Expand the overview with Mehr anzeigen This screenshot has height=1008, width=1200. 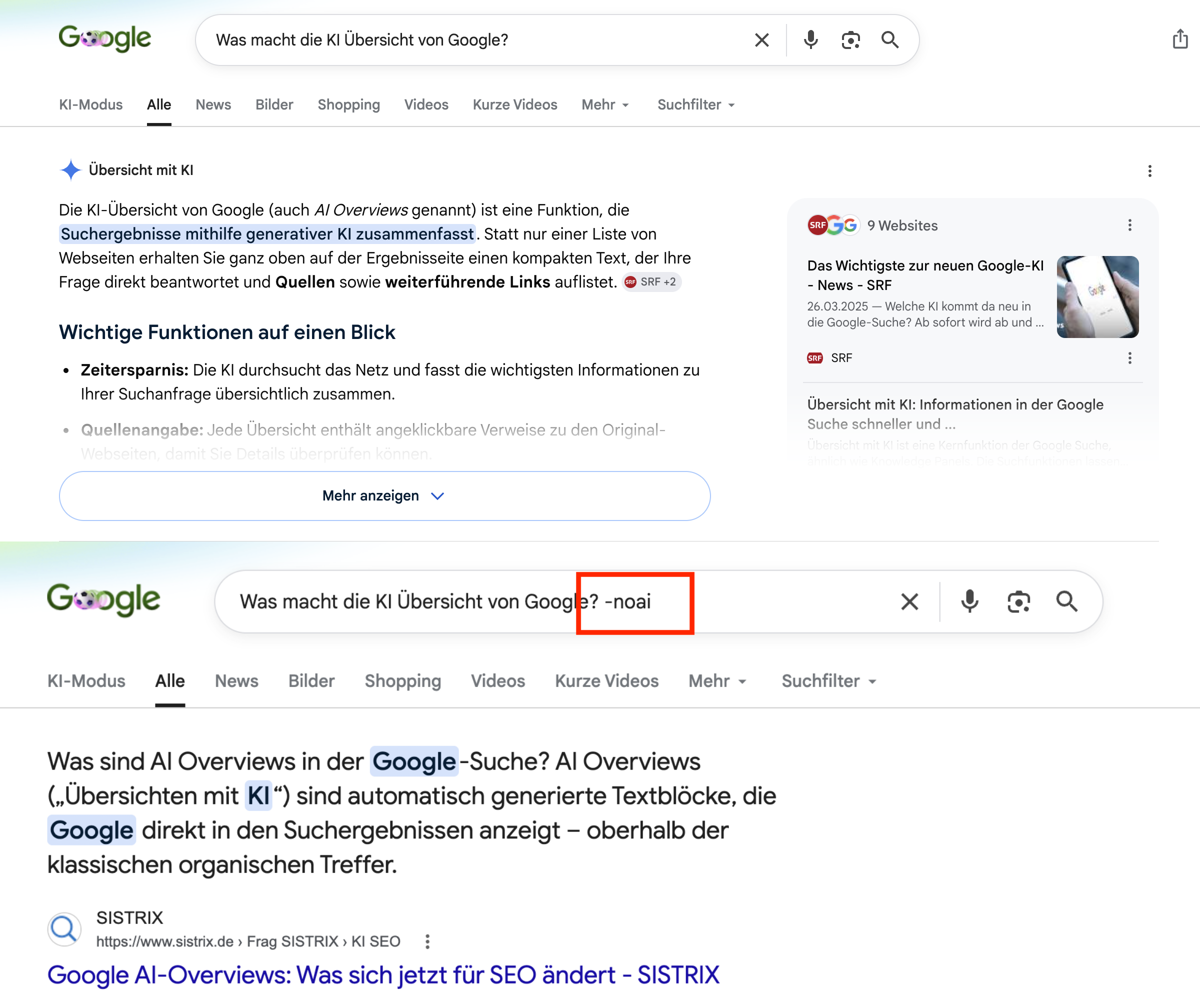click(x=384, y=495)
